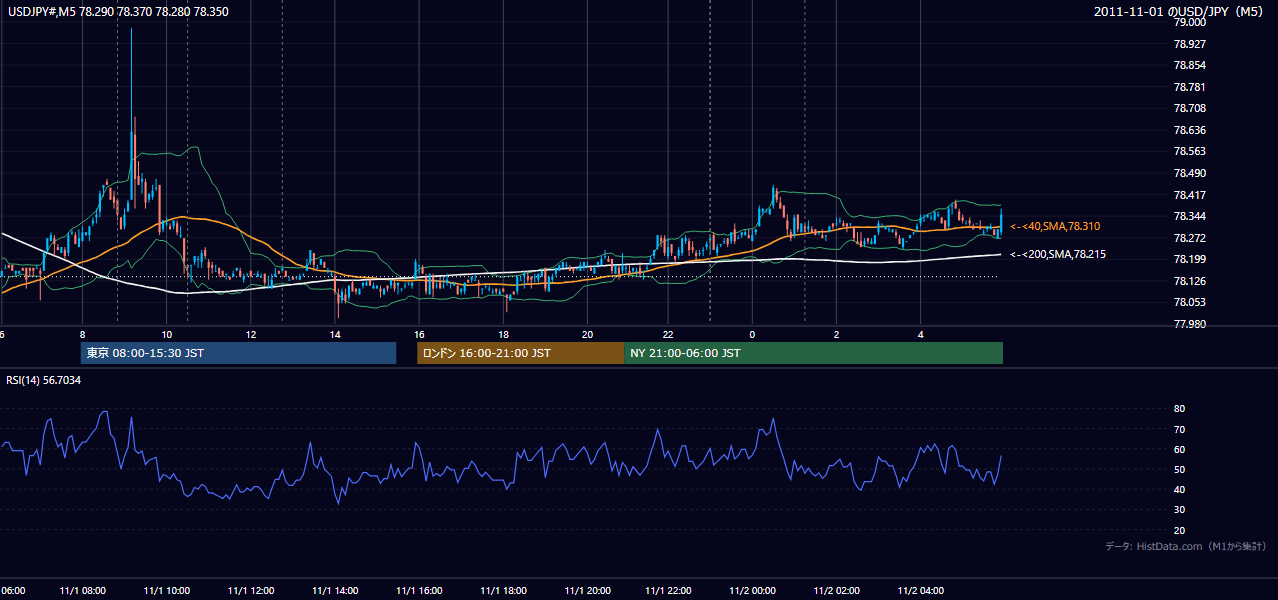
Task: Click the RSI(14) 56.7034 indicator label
Action: coord(44,380)
